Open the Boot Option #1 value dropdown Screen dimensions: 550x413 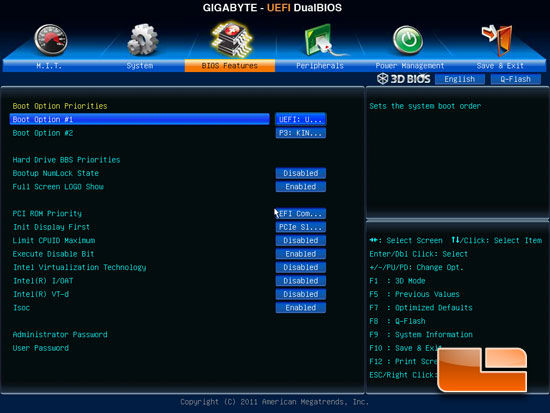(x=301, y=119)
